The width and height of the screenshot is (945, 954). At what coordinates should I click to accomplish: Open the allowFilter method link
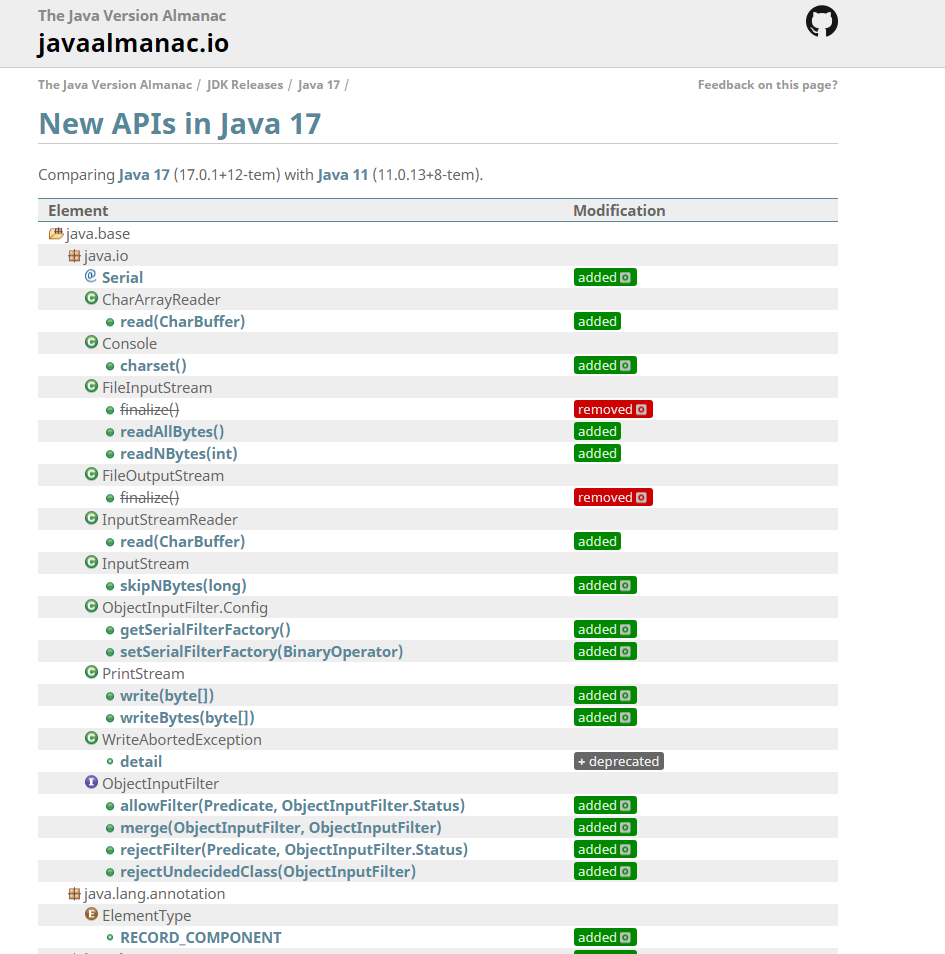293,806
